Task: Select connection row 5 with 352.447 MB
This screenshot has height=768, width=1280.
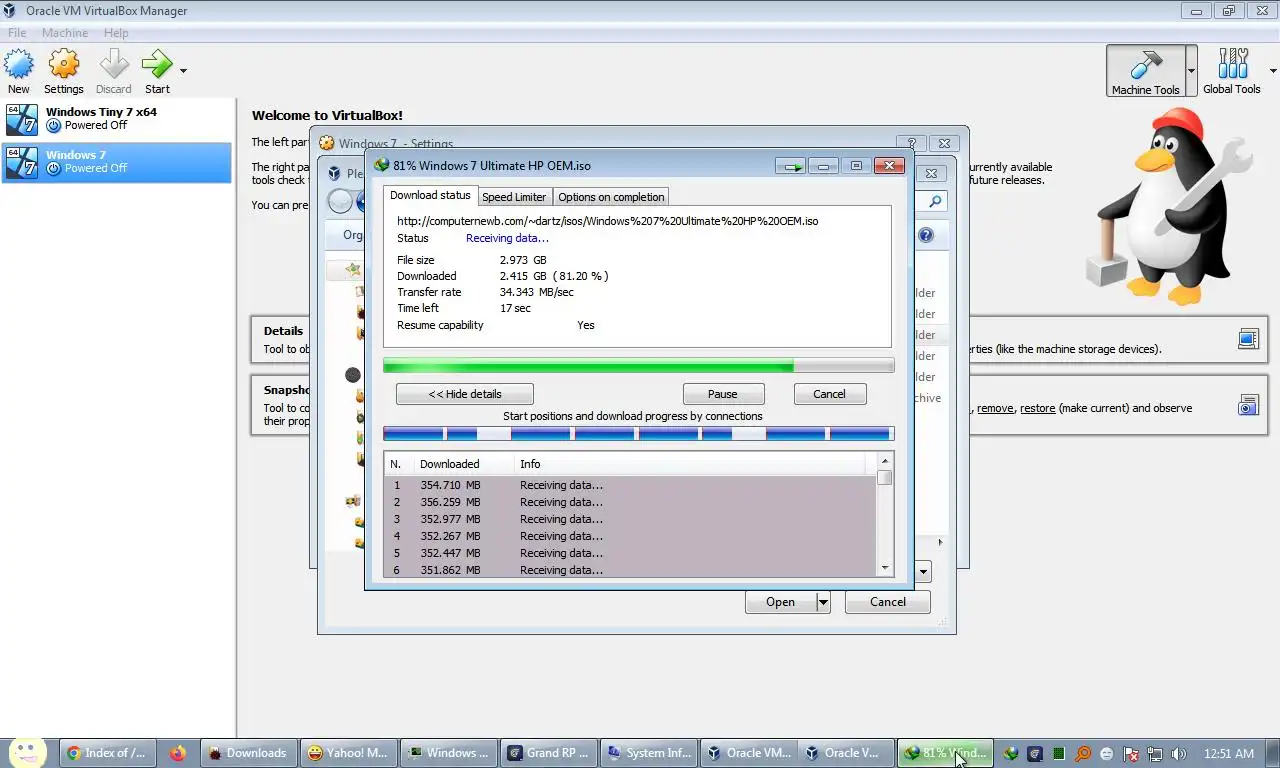Action: [630, 553]
